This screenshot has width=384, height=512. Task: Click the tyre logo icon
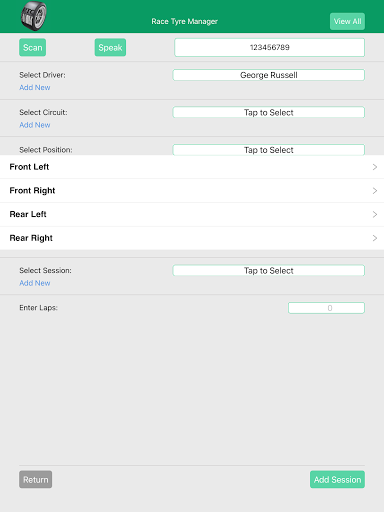(34, 16)
